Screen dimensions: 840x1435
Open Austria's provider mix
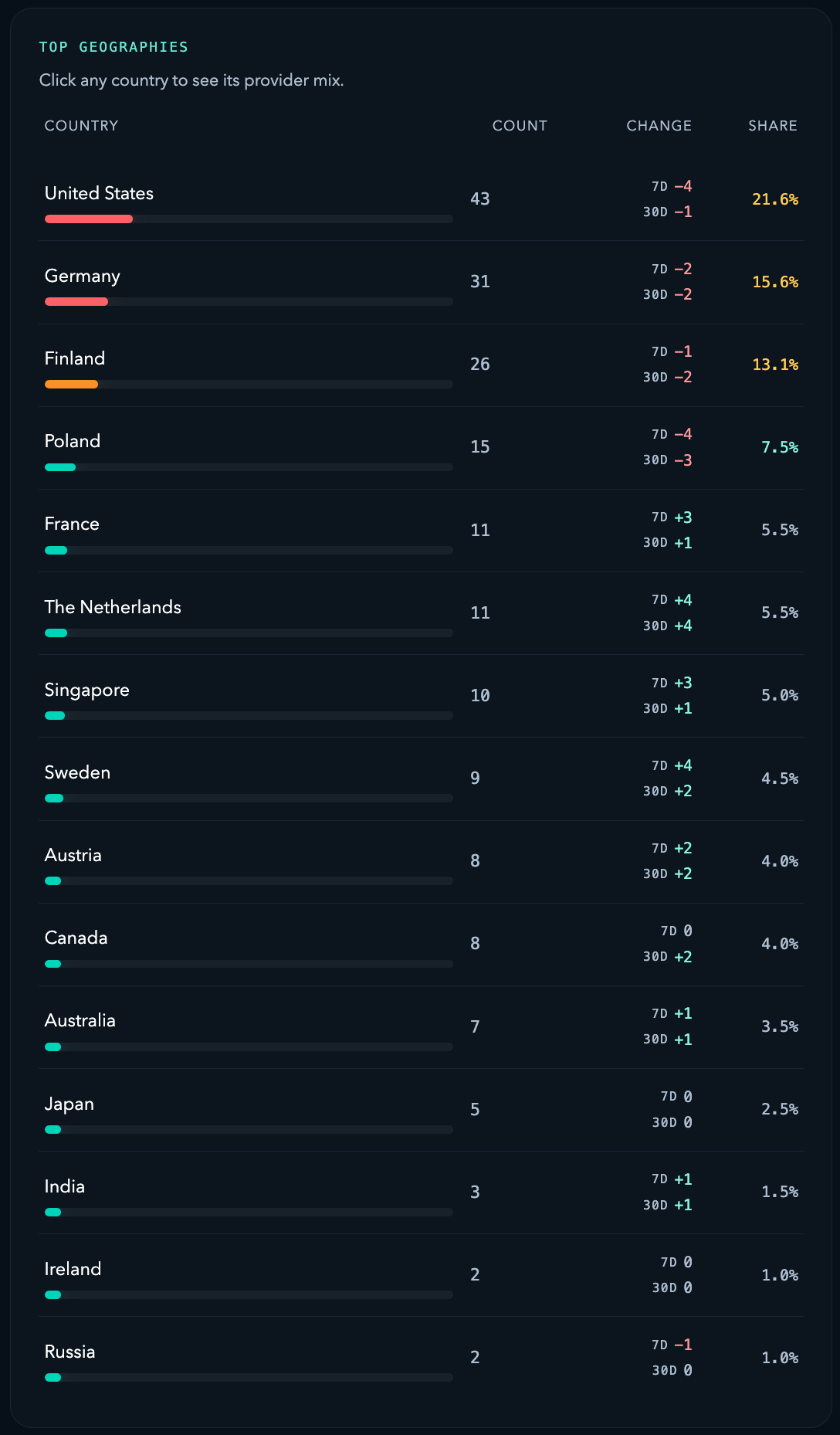pyautogui.click(x=73, y=855)
